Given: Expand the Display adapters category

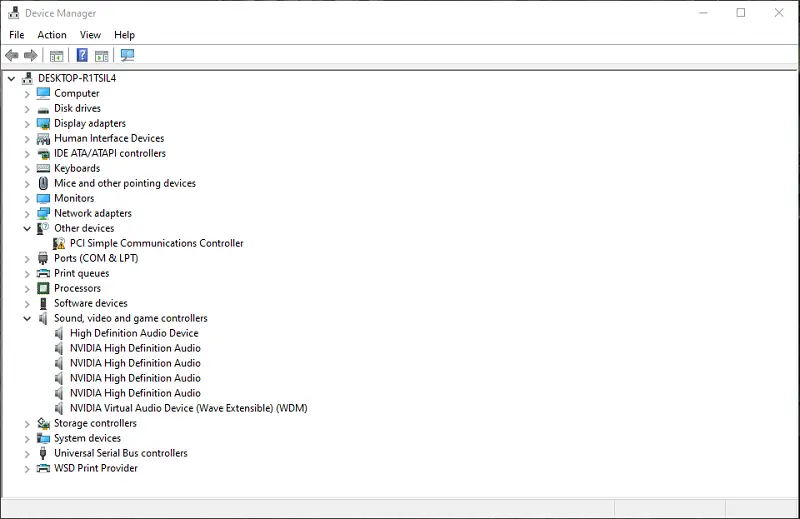Looking at the screenshot, I should pyautogui.click(x=27, y=124).
